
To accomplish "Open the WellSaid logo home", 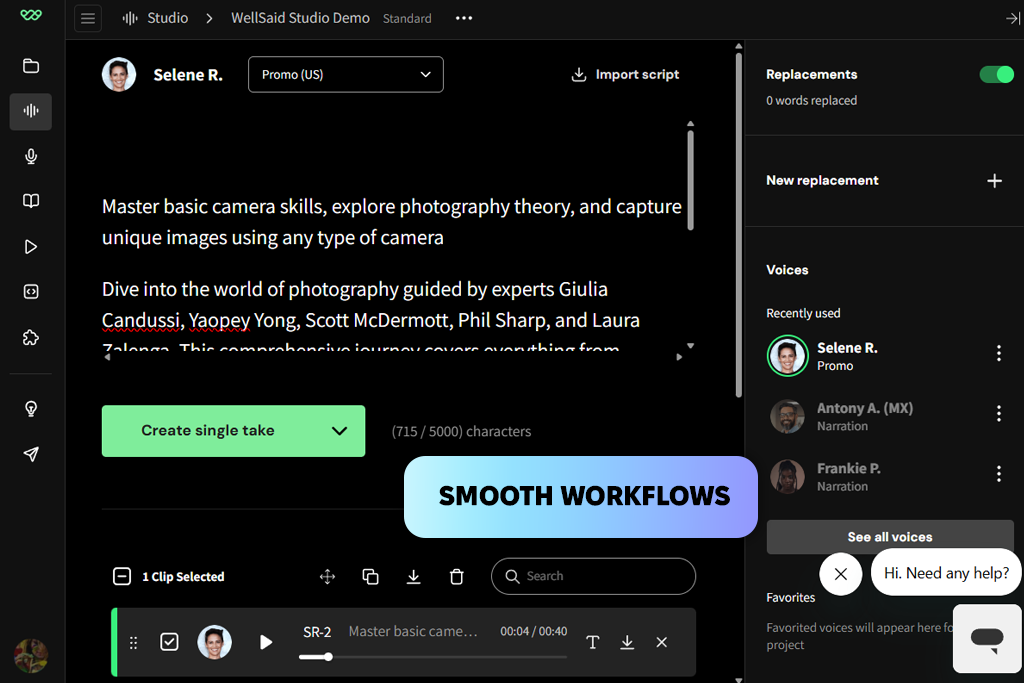I will [31, 15].
